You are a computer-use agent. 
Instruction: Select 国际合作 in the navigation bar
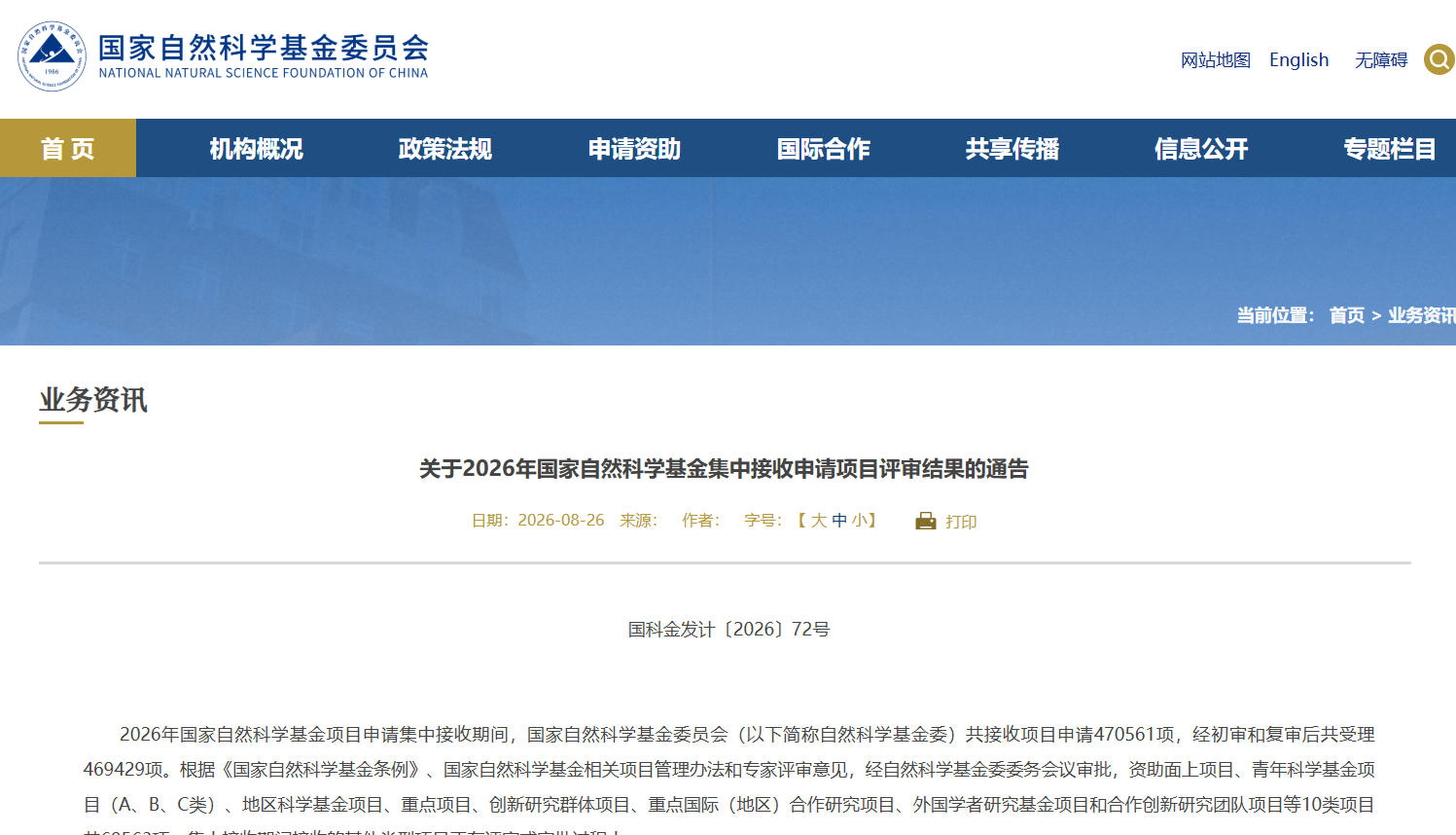[823, 149]
